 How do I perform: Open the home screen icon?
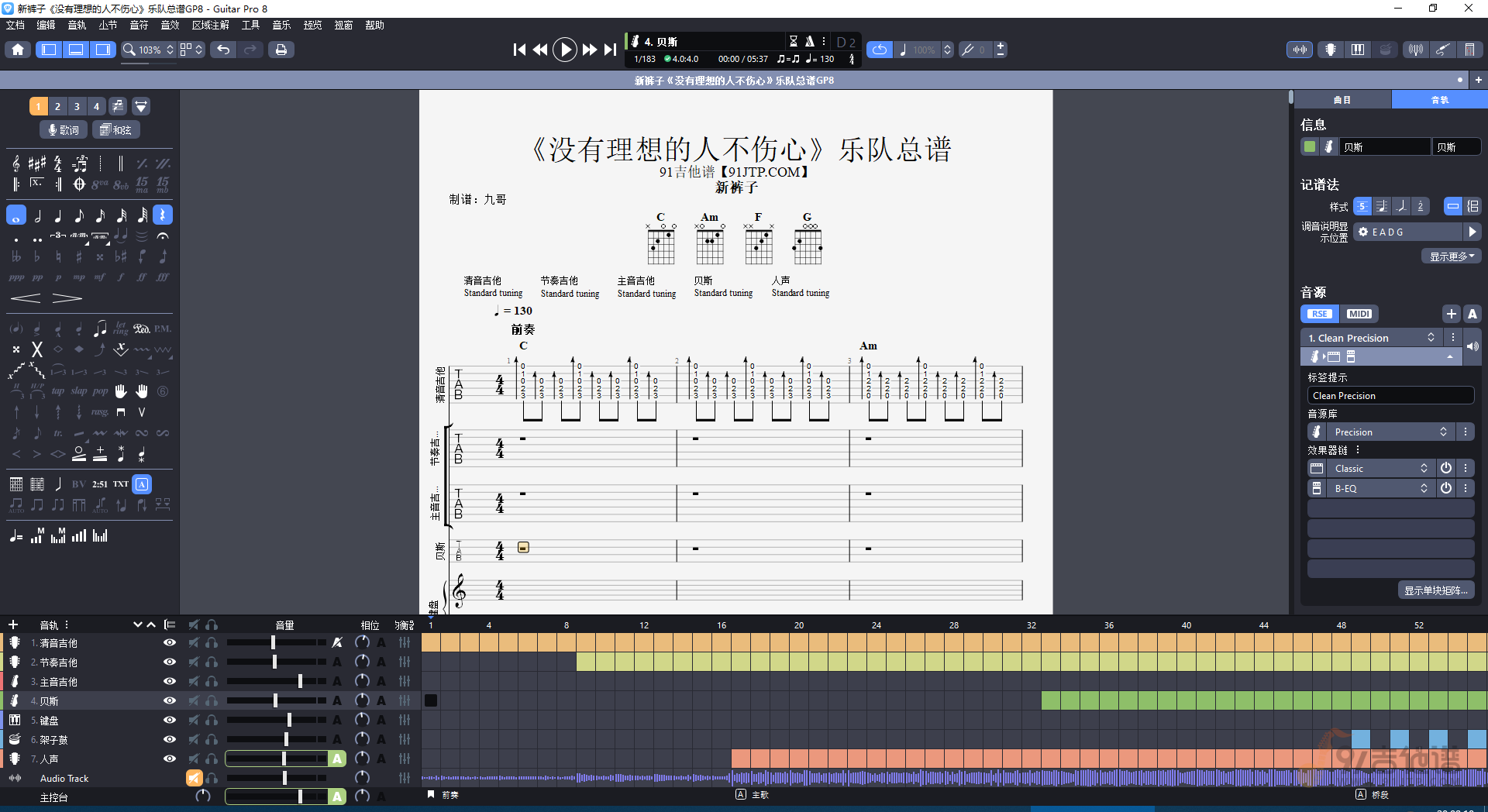point(18,50)
